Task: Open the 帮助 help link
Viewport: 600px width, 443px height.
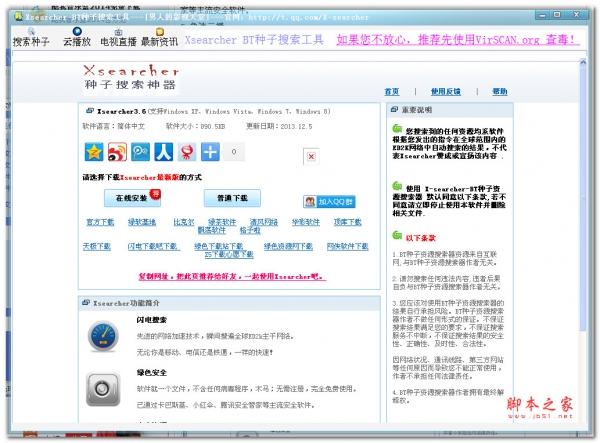Action: coord(500,91)
